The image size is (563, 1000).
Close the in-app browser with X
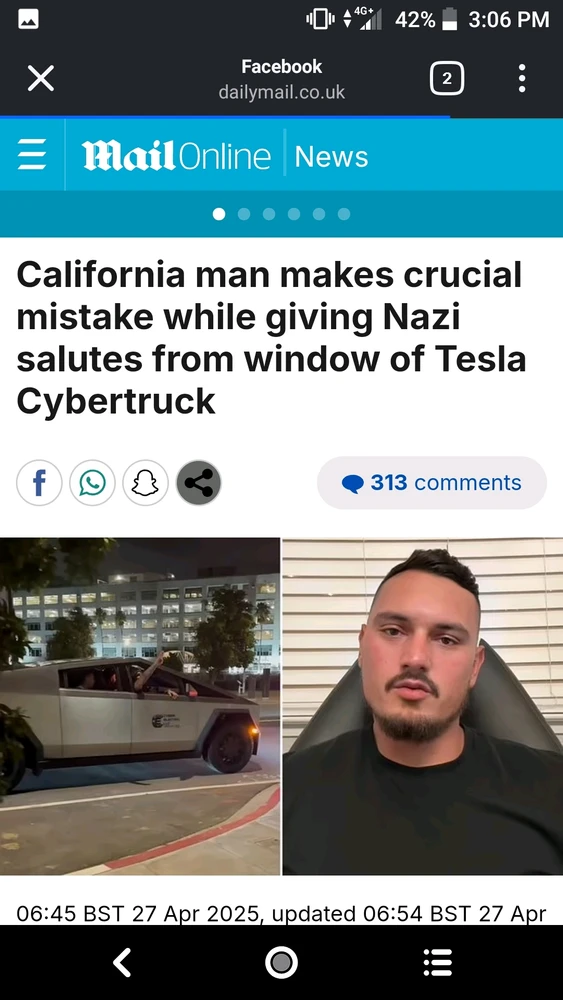click(40, 79)
